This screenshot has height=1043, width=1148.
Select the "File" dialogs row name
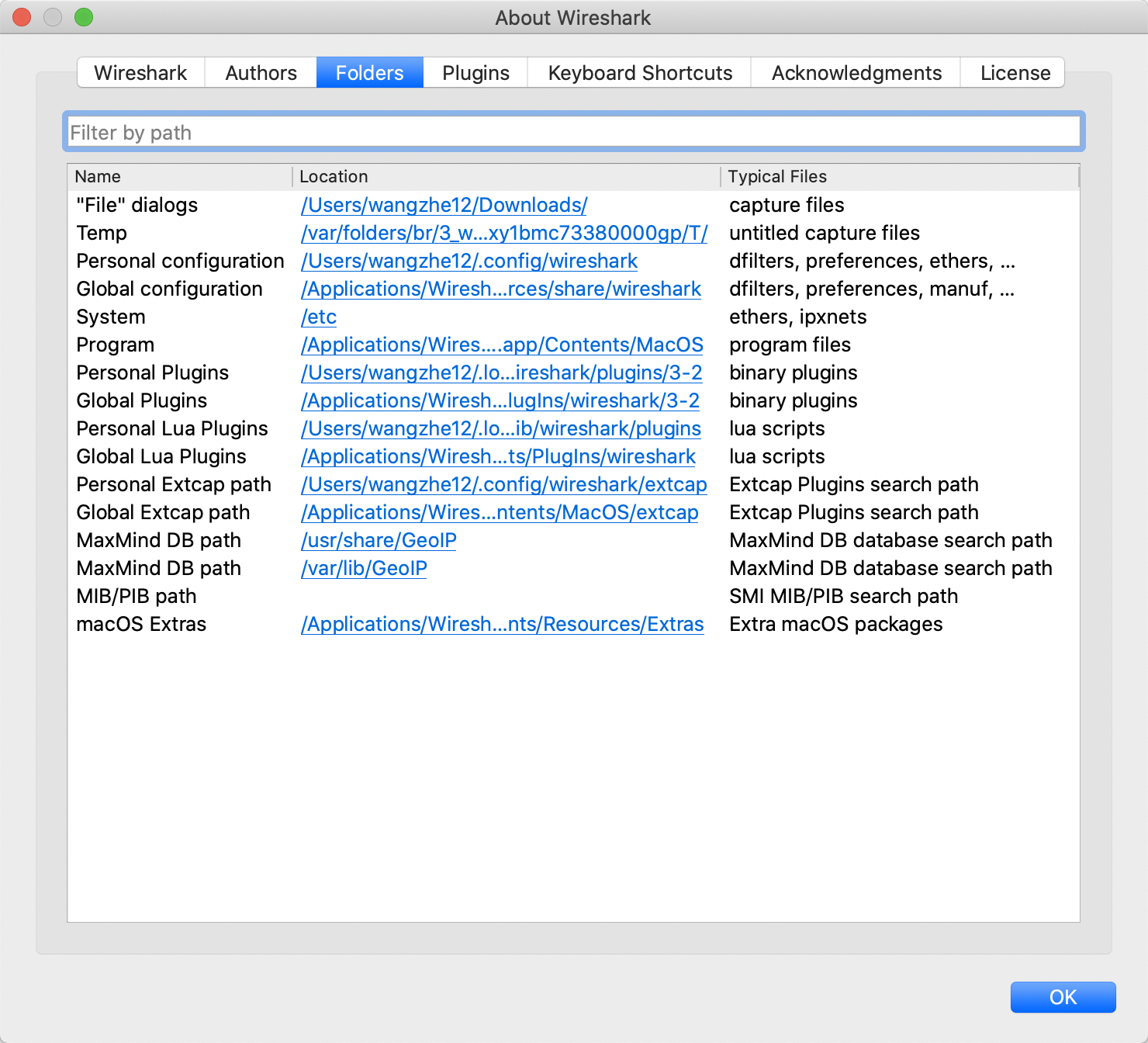(137, 205)
